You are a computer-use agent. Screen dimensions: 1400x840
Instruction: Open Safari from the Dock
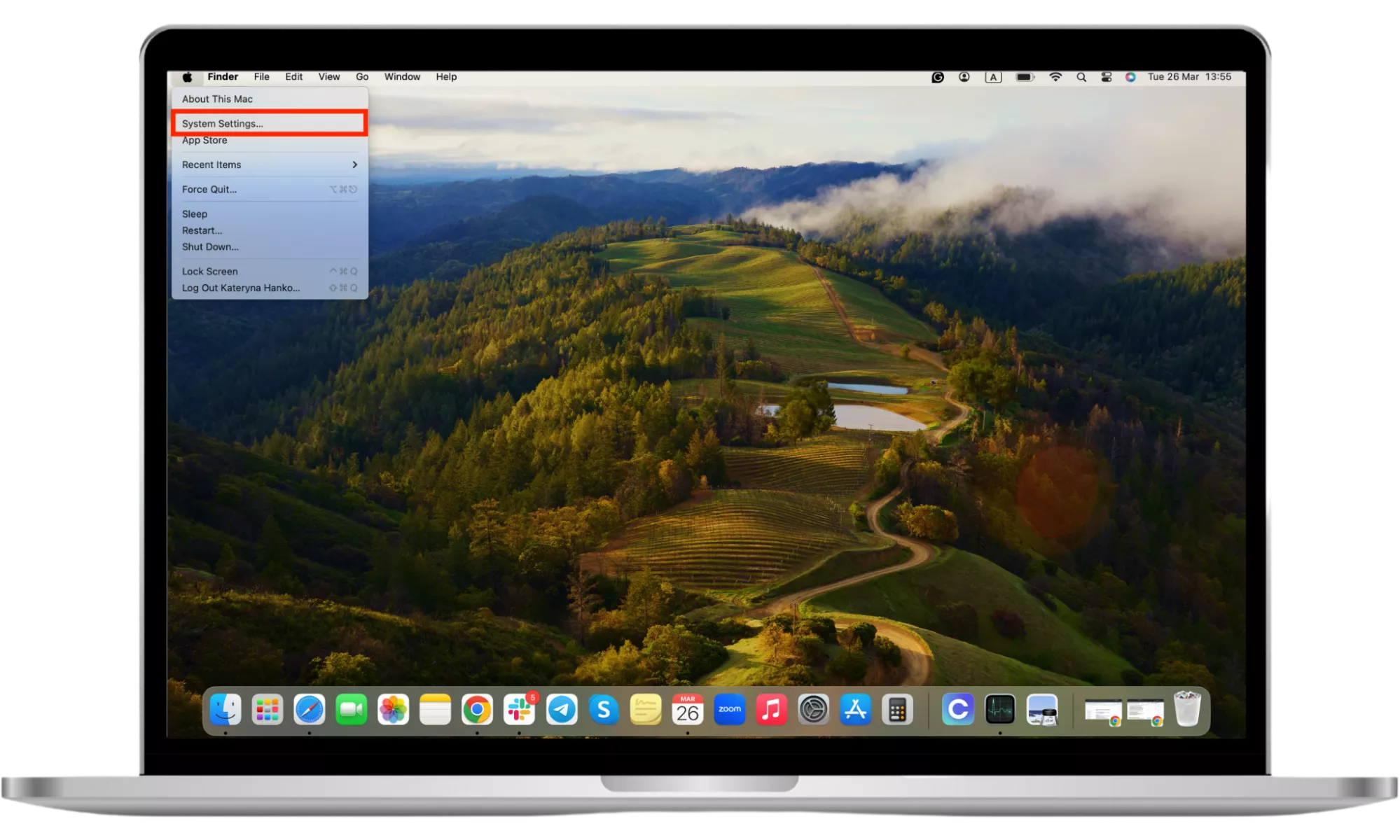pos(309,710)
